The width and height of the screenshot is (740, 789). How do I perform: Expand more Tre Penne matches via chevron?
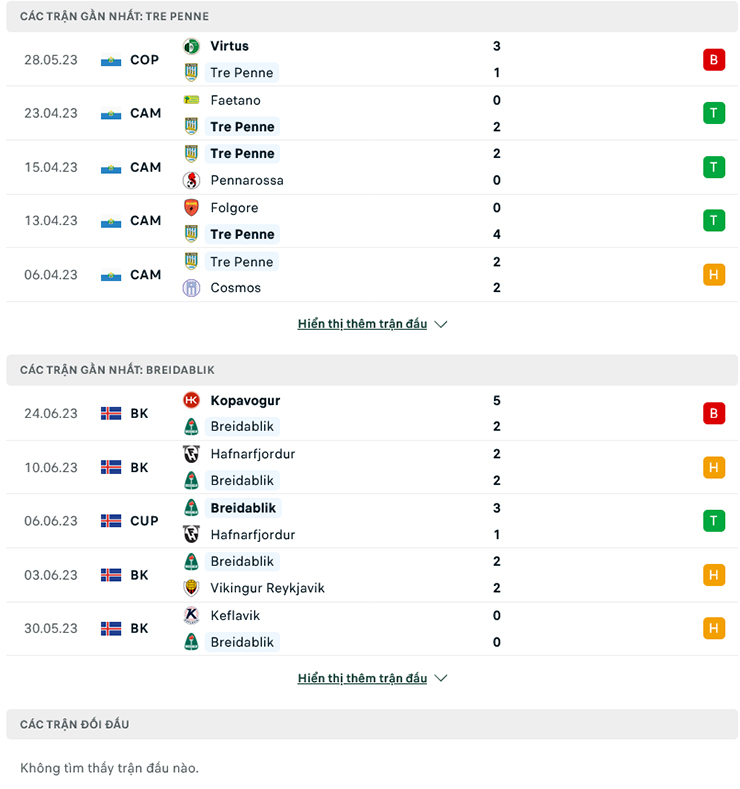441,324
